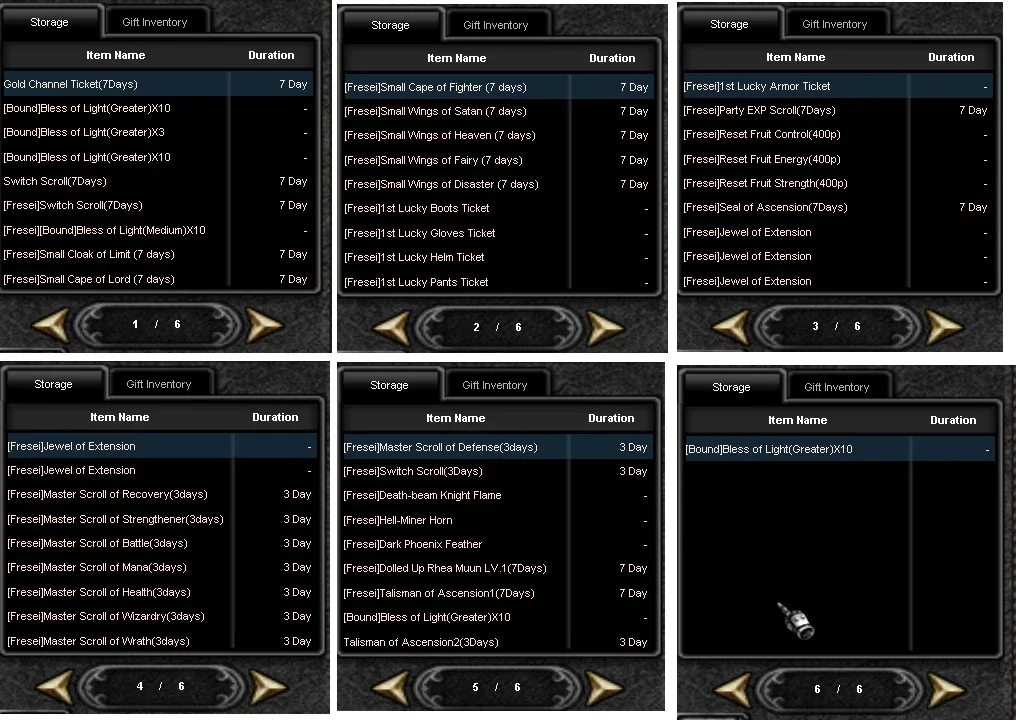Screen dimensions: 1016x721
Task: Select [Fresei]Master Scroll of Recovery(3days) row
Action: pyautogui.click(x=162, y=494)
